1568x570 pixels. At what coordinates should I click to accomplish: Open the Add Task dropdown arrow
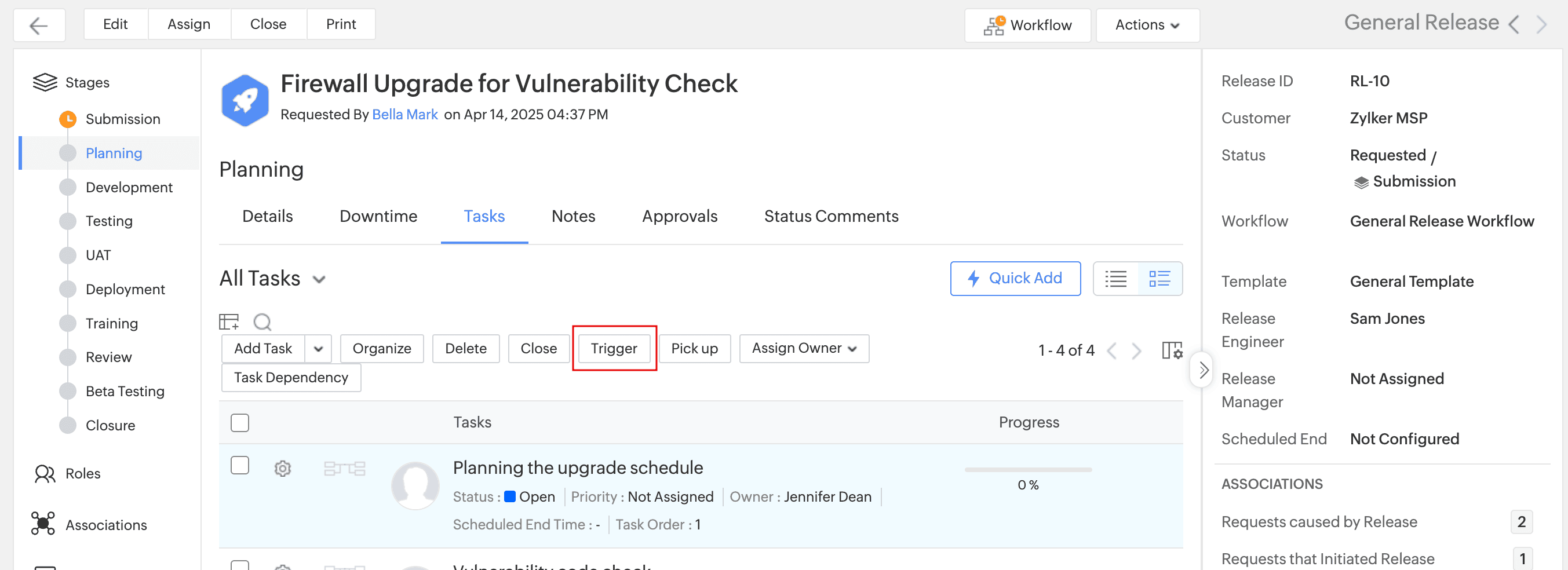[318, 349]
